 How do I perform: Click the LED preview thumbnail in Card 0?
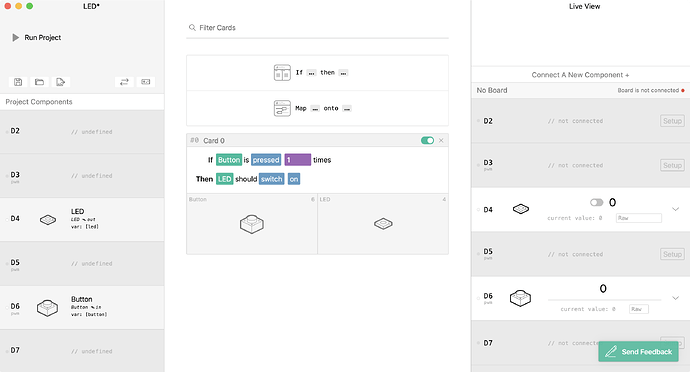coord(383,224)
